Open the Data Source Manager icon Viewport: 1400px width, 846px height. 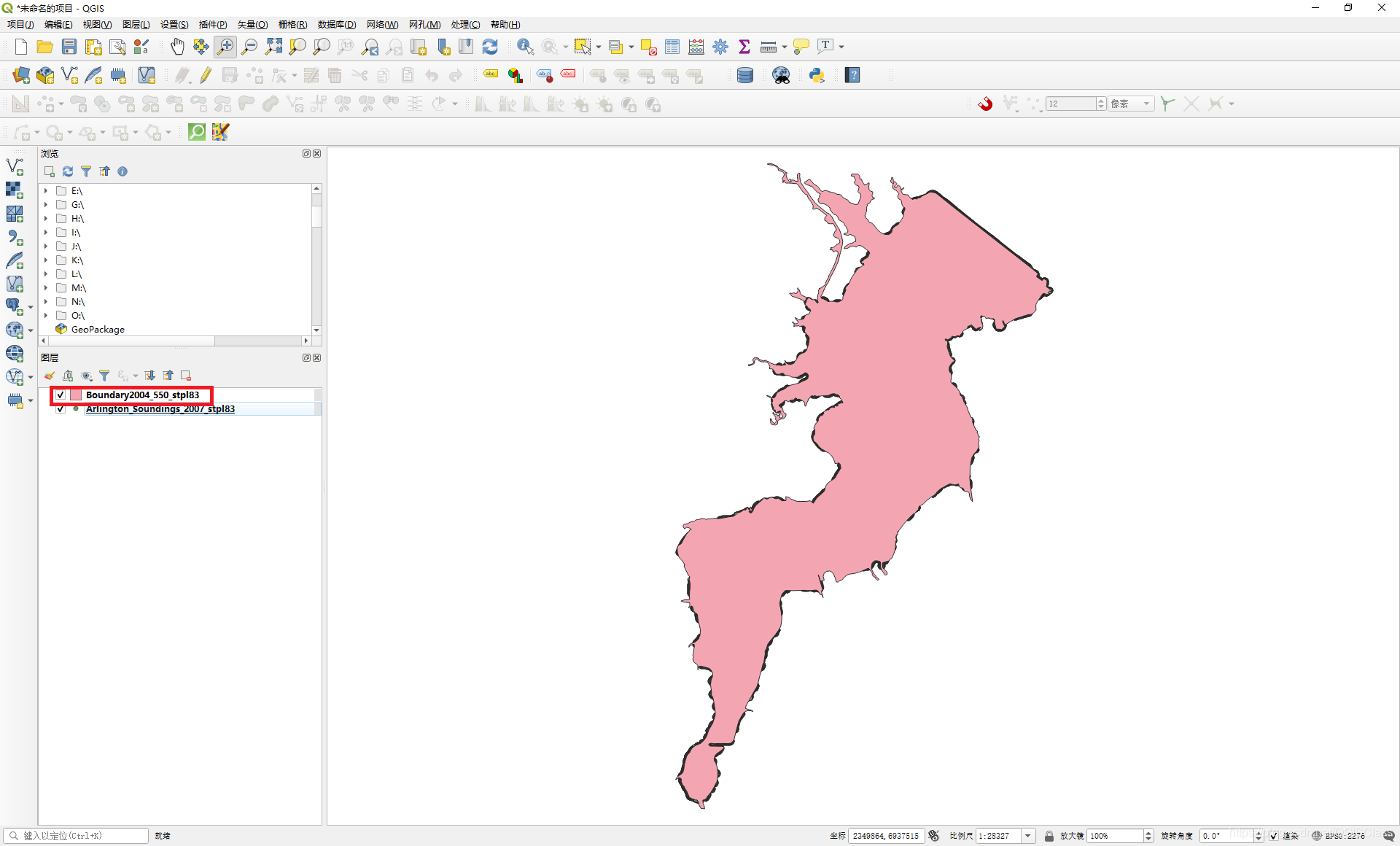coord(21,75)
